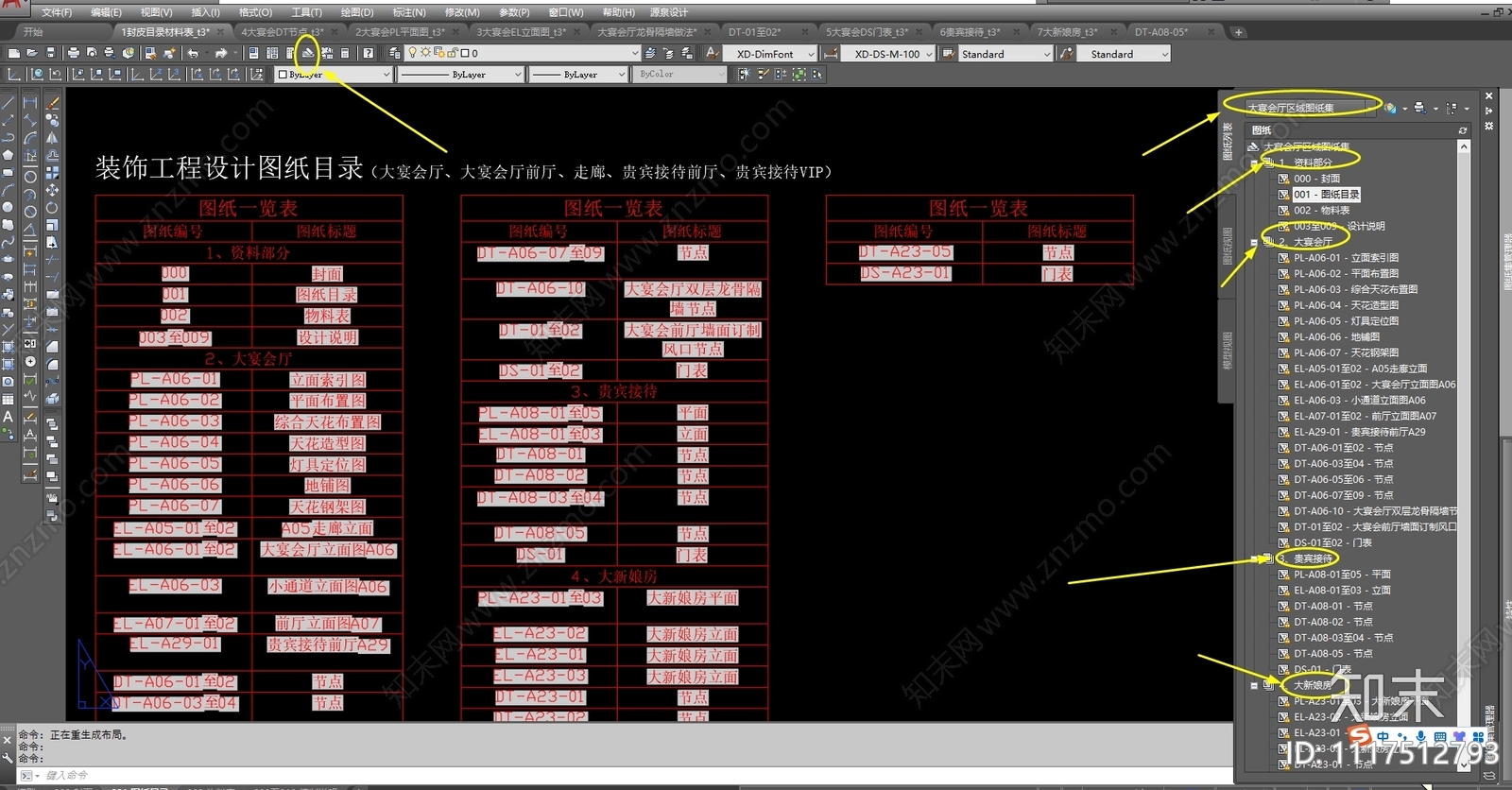Select the Multiline Text 'A' tool
Screen dimensions: 1512x790
pyautogui.click(x=9, y=417)
